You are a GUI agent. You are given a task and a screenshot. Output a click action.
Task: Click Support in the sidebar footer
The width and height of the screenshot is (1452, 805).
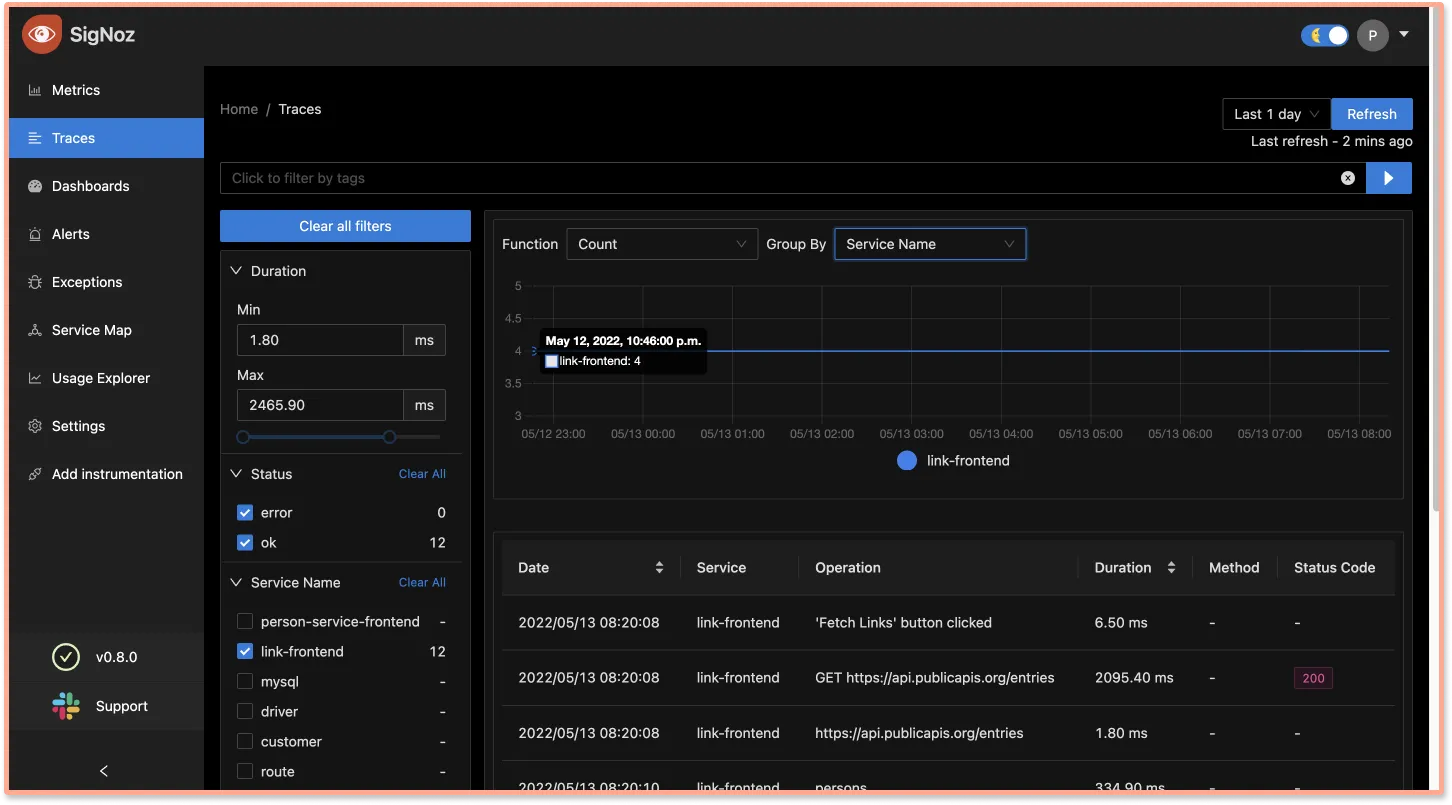(122, 706)
